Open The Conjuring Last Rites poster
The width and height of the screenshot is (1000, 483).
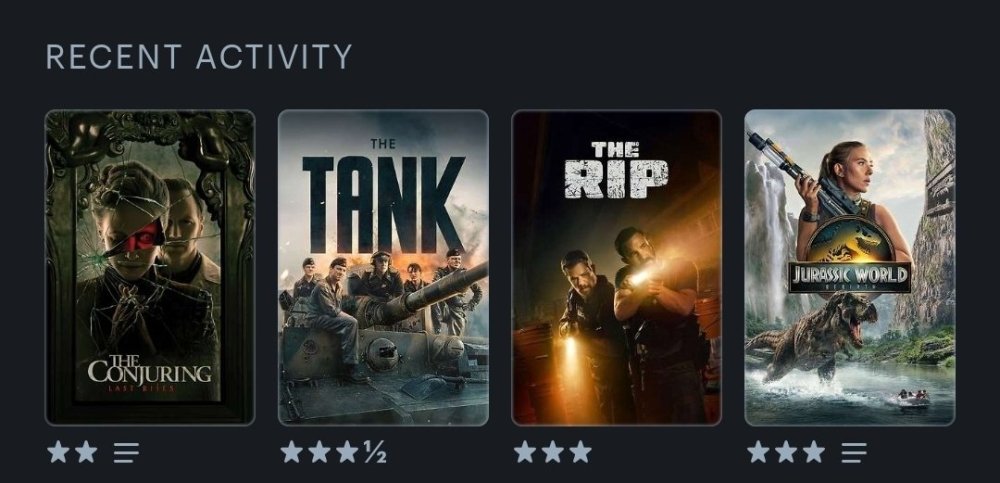point(150,267)
